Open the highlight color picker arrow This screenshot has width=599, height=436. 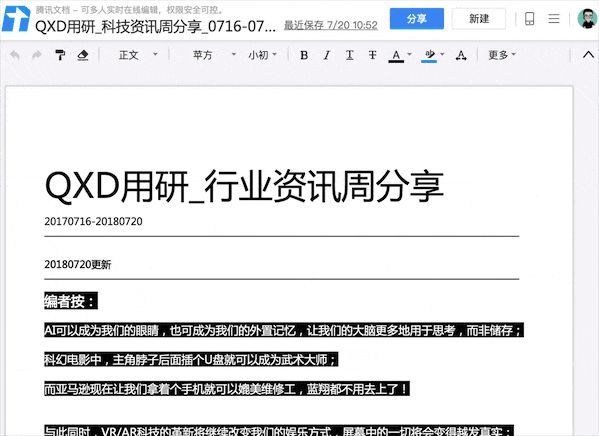tap(442, 55)
